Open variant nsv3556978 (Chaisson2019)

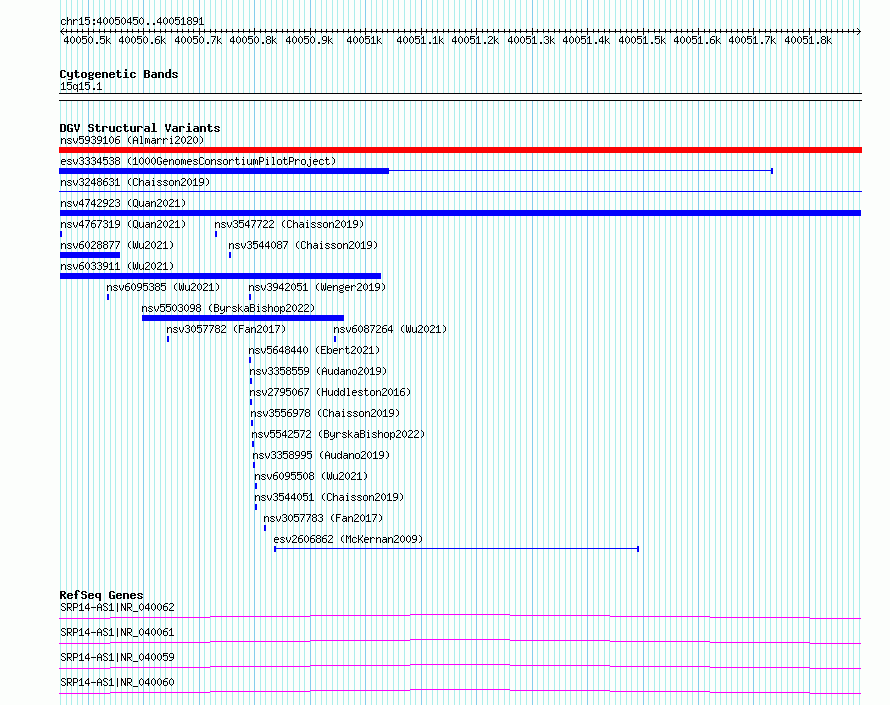325,413
